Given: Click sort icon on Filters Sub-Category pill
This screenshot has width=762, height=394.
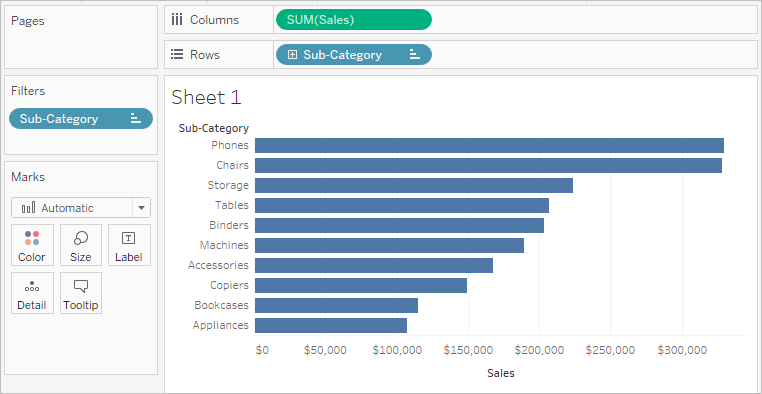Looking at the screenshot, I should 136,119.
